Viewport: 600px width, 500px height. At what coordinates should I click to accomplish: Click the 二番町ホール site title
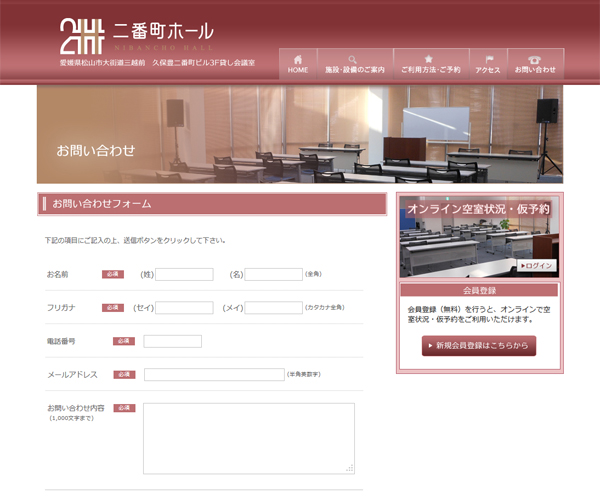[x=163, y=31]
